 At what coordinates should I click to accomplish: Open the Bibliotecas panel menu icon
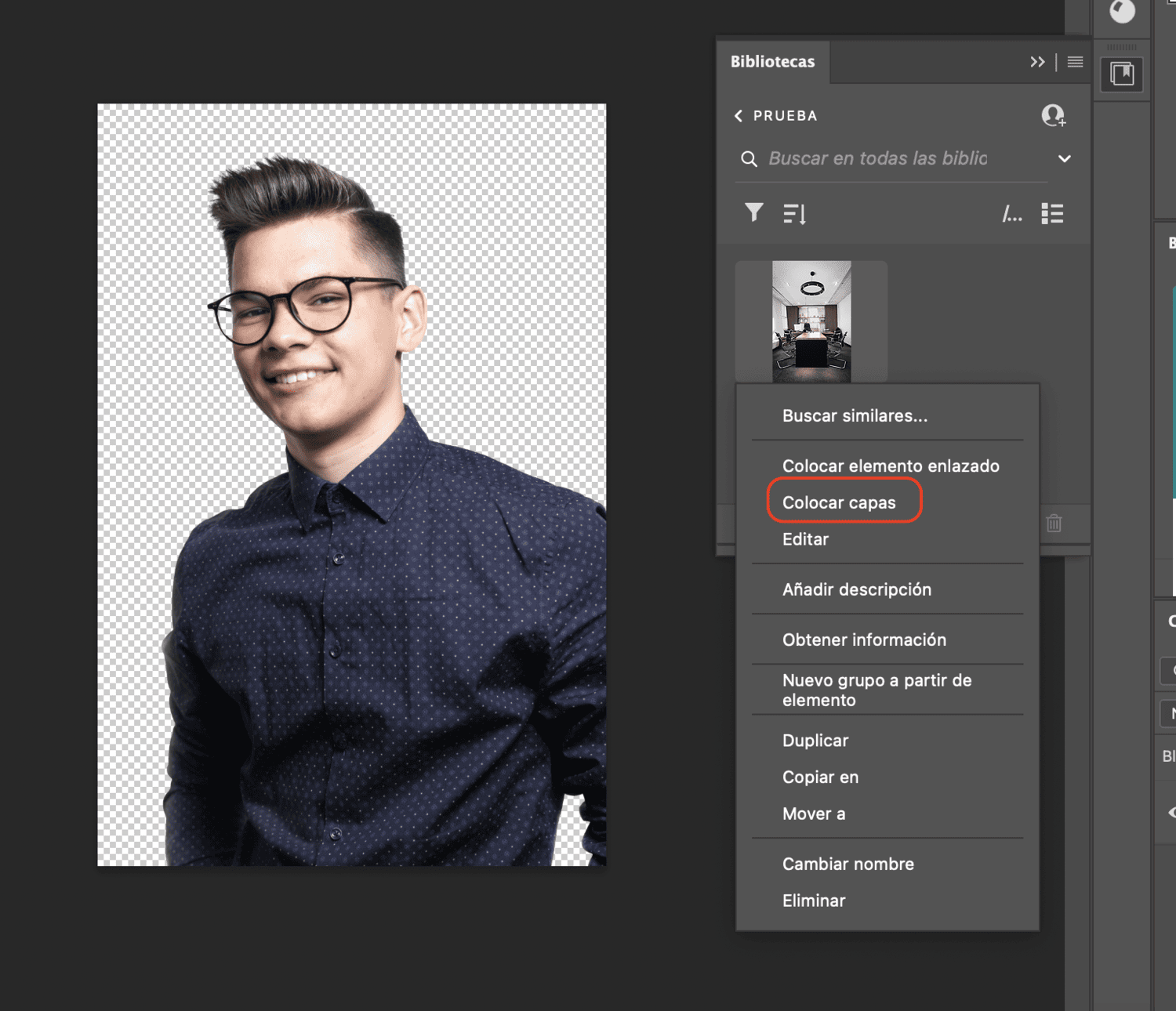tap(1075, 62)
